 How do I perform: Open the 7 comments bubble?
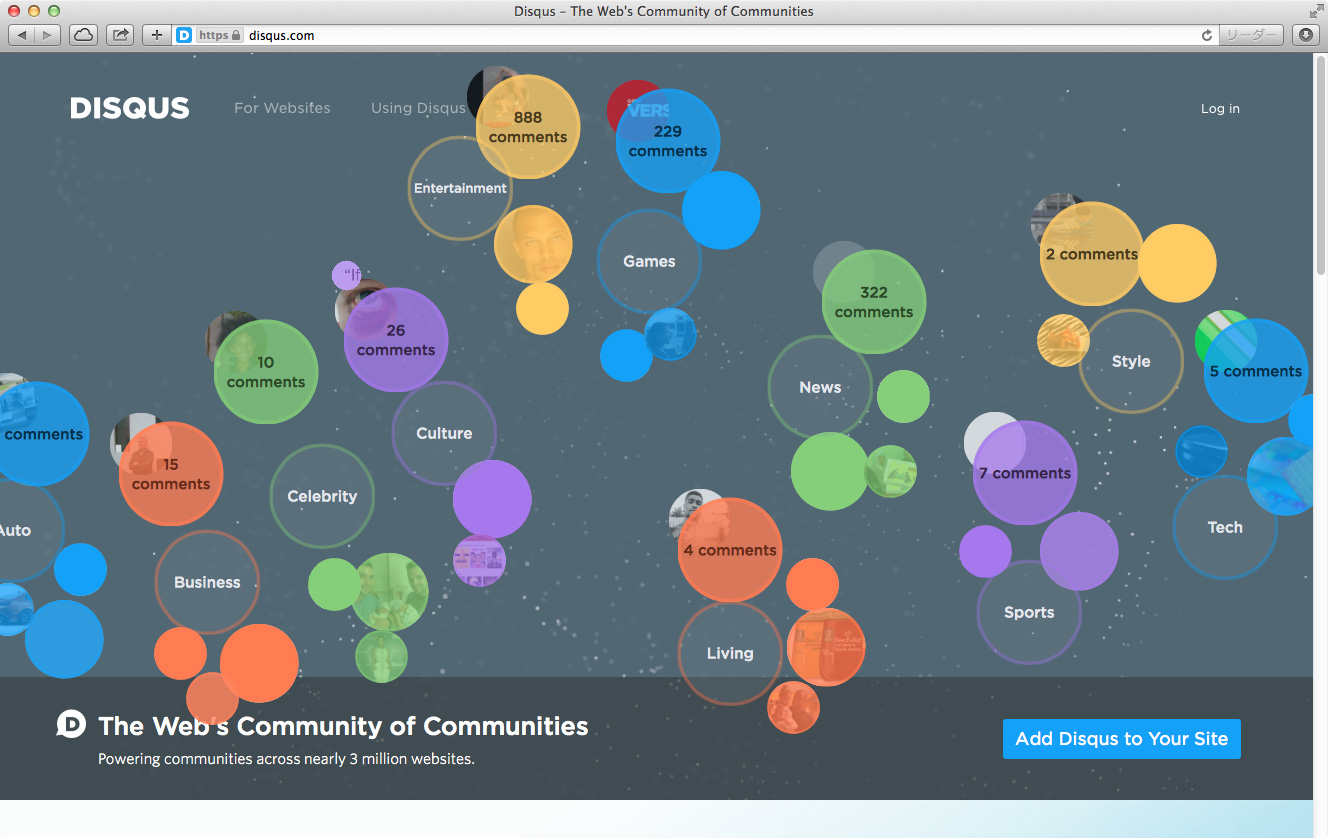pyautogui.click(x=1025, y=473)
